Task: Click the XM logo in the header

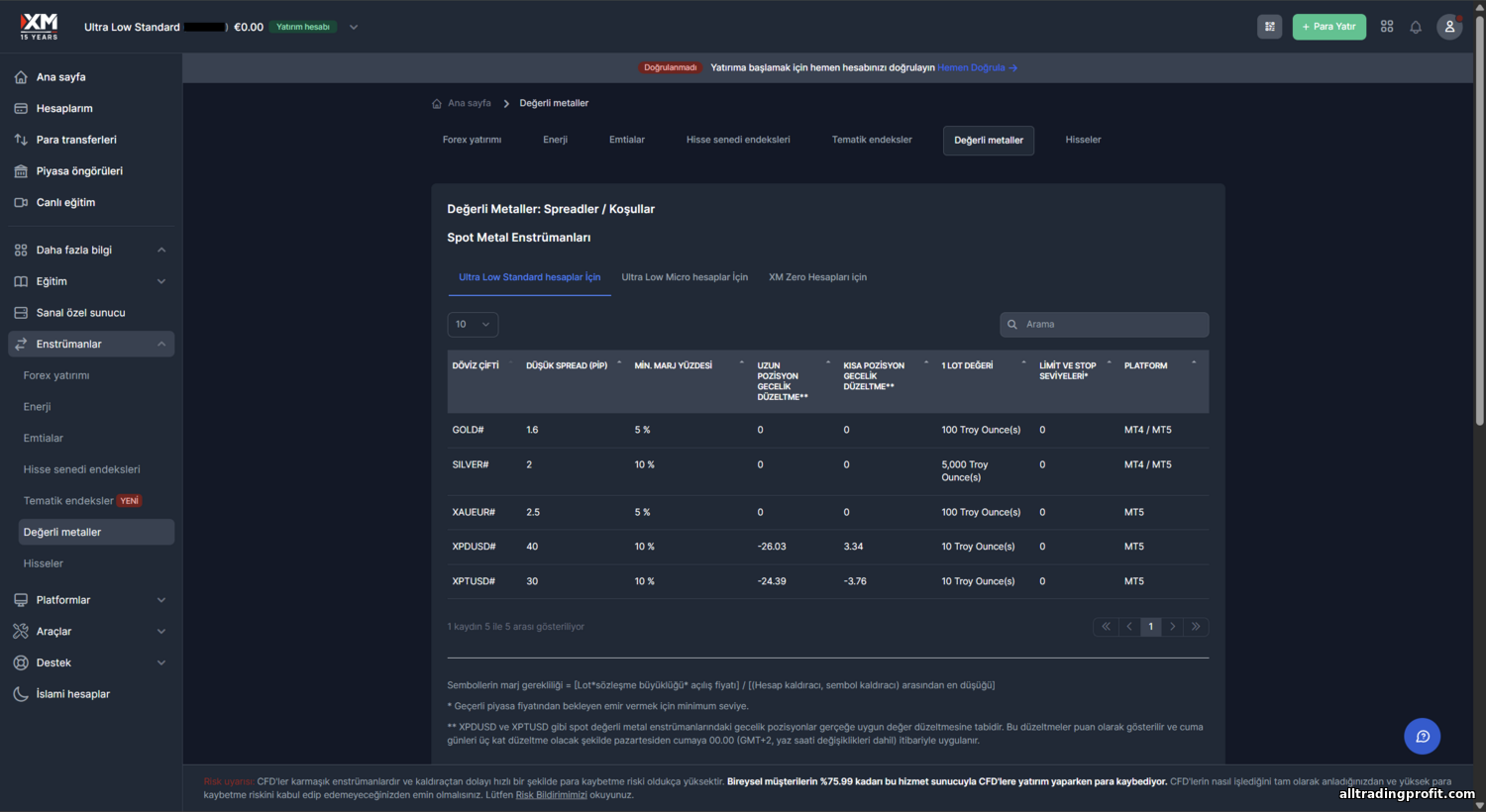Action: 40,26
